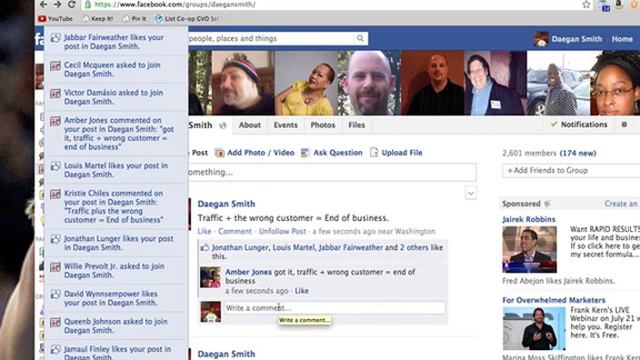640x360 pixels.
Task: Click like icon beside Jabbar Fairweather notification
Action: [56, 38]
